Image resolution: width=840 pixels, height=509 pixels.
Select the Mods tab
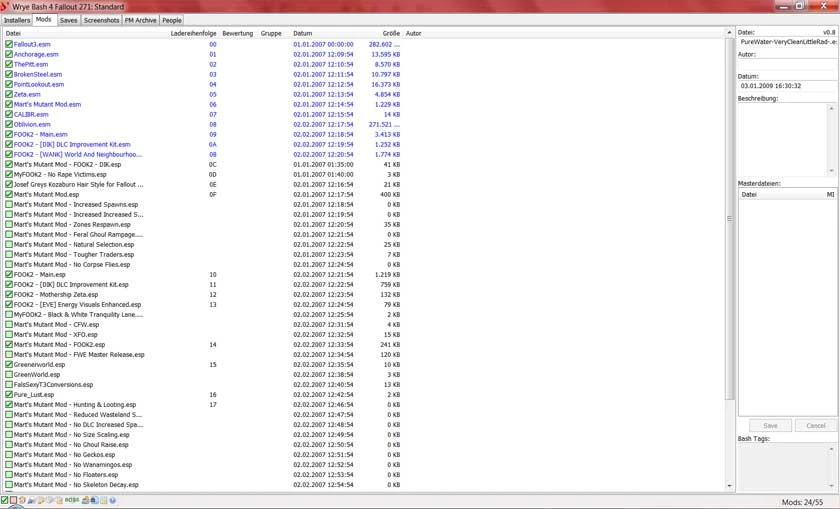(43, 19)
